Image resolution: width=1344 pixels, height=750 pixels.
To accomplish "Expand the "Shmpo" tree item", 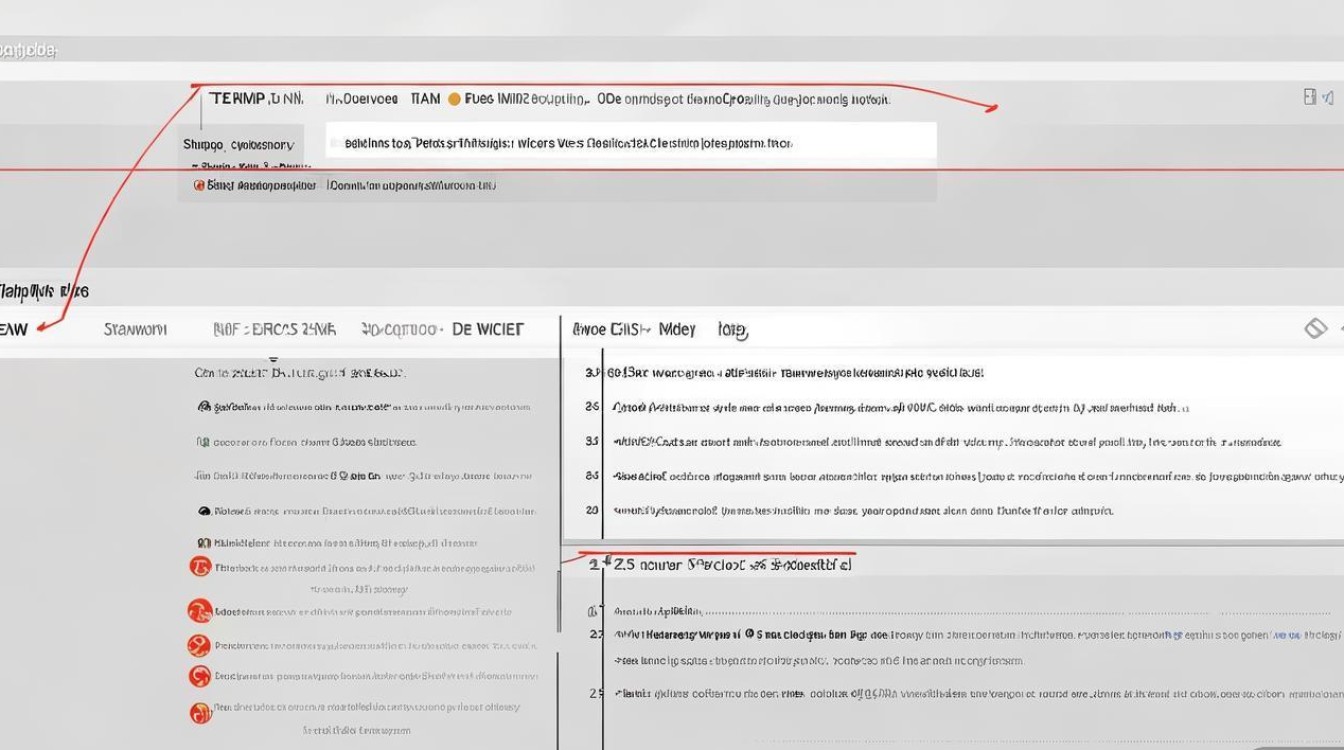I will pyautogui.click(x=237, y=144).
